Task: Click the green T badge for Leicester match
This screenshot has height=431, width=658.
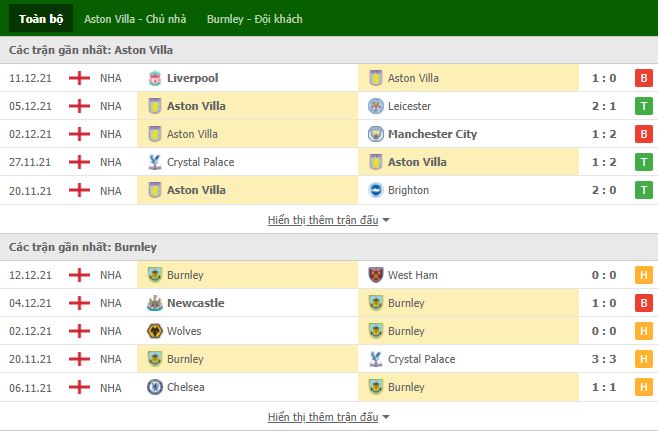Action: click(643, 106)
